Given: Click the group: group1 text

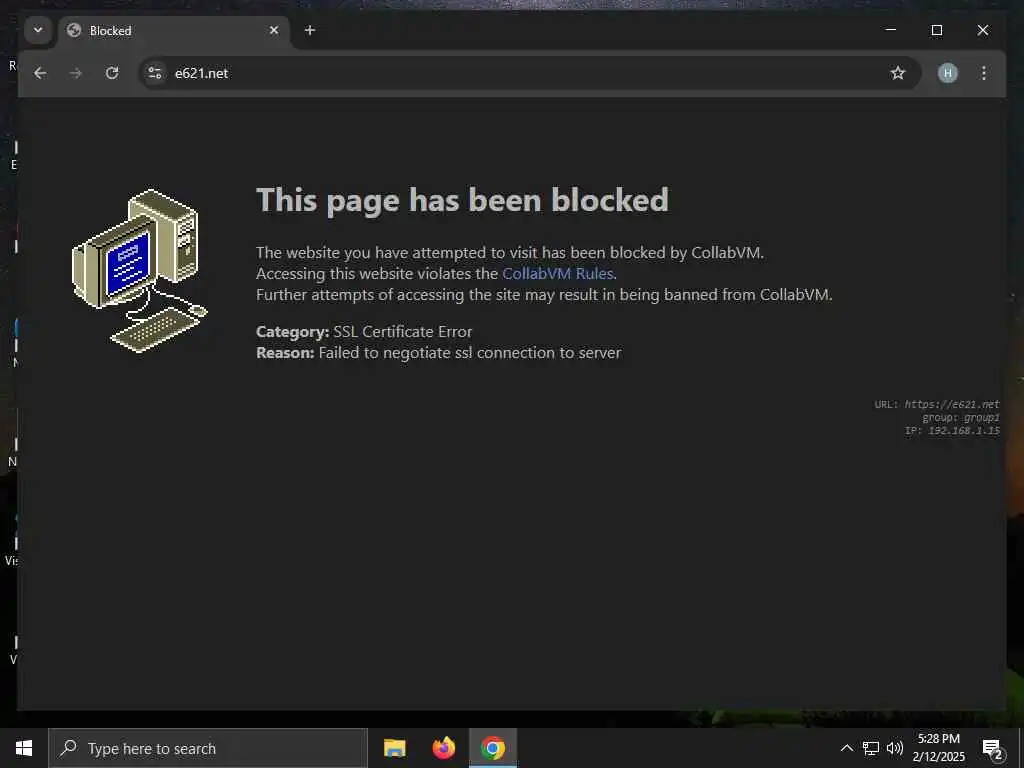Looking at the screenshot, I should pyautogui.click(x=961, y=417).
